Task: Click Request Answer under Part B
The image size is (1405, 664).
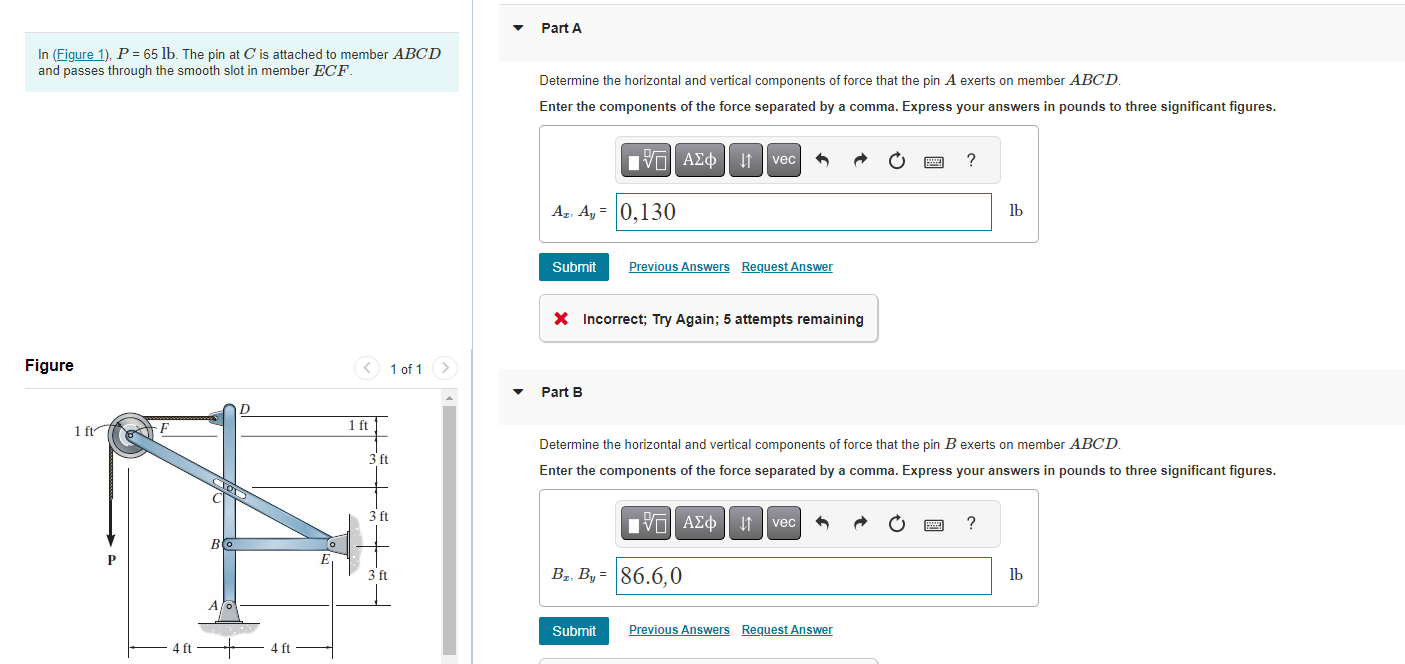Action: pyautogui.click(x=786, y=629)
